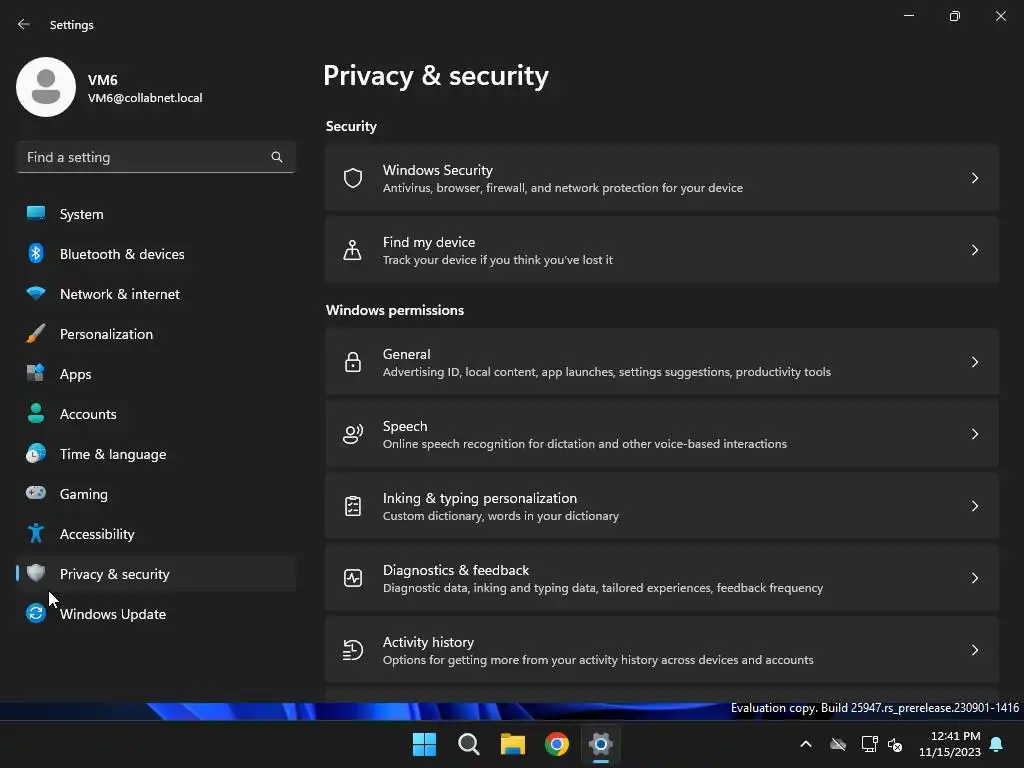
Task: Expand Find my device with its chevron
Action: 974,249
